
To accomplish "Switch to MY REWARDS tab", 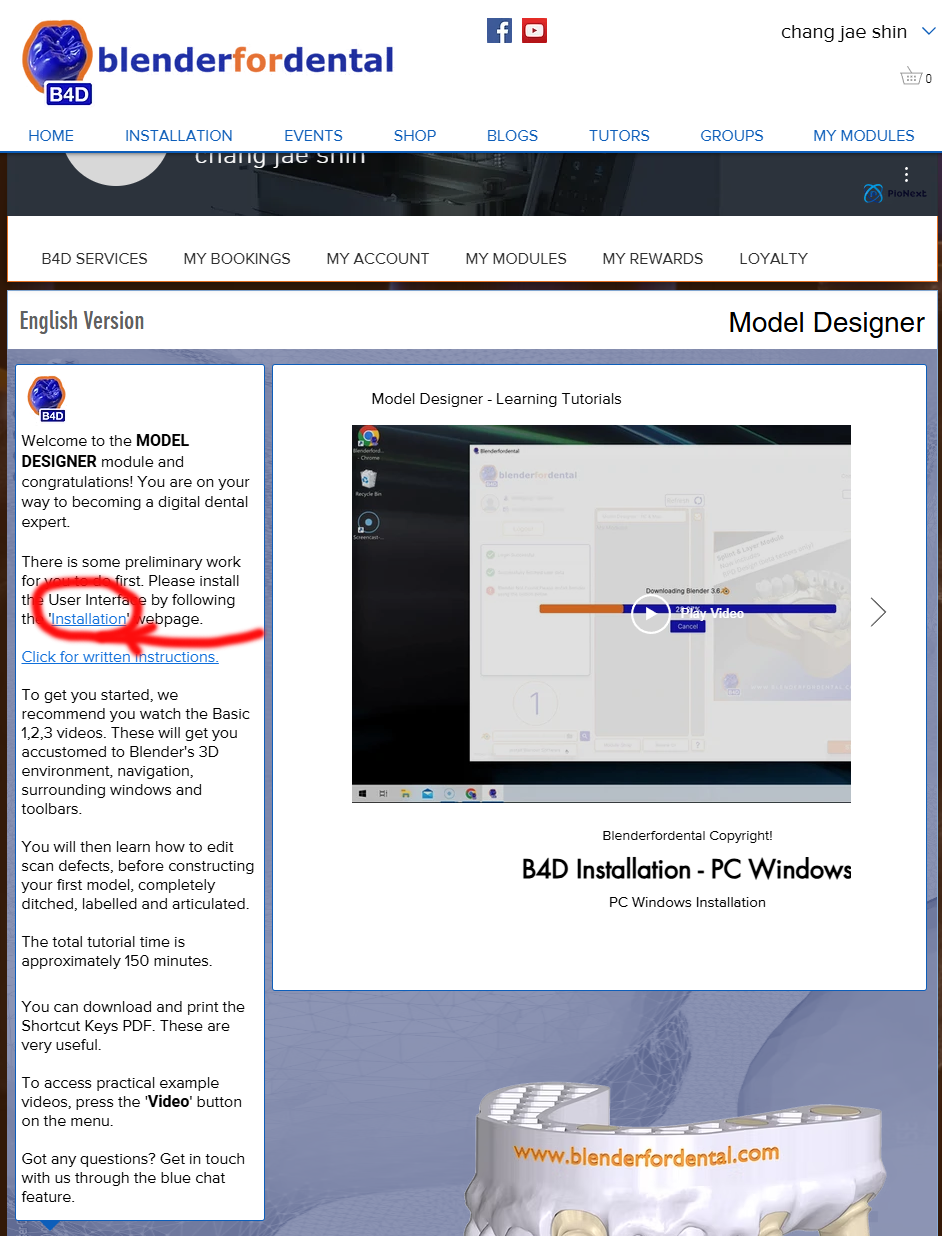I will click(653, 259).
